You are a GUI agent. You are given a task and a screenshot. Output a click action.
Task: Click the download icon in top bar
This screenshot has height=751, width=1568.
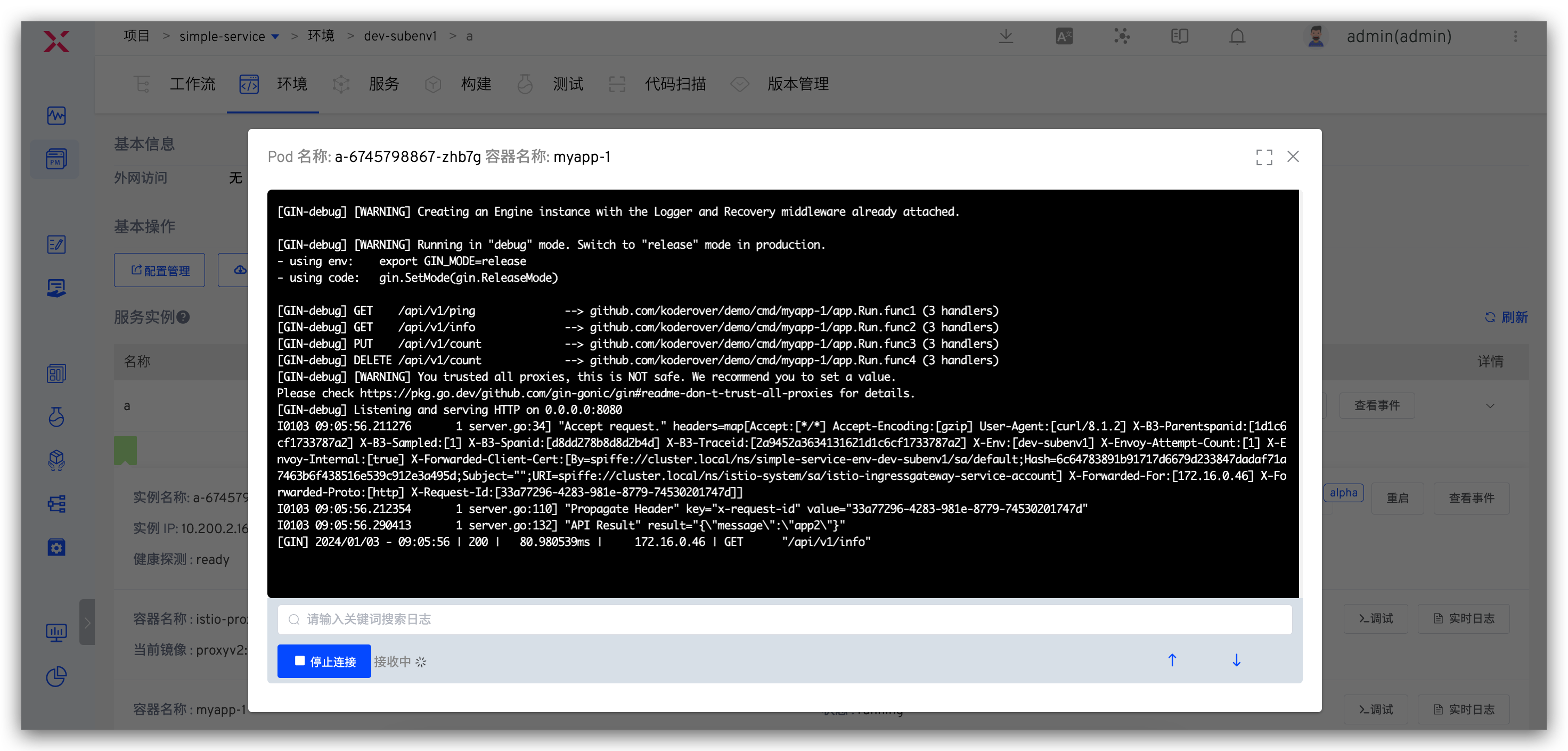click(1006, 37)
